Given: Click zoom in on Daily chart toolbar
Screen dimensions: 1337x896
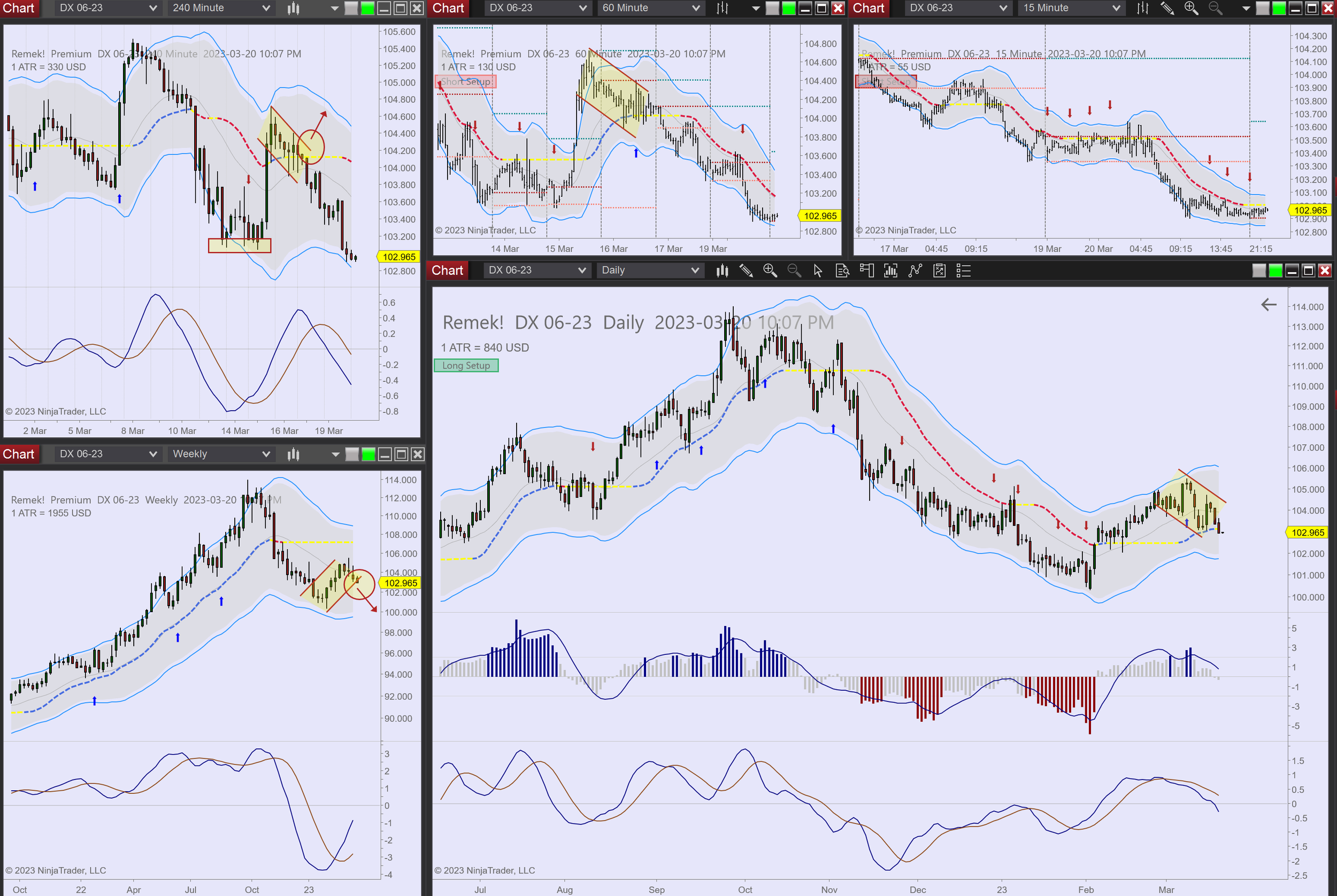Looking at the screenshot, I should click(x=770, y=271).
